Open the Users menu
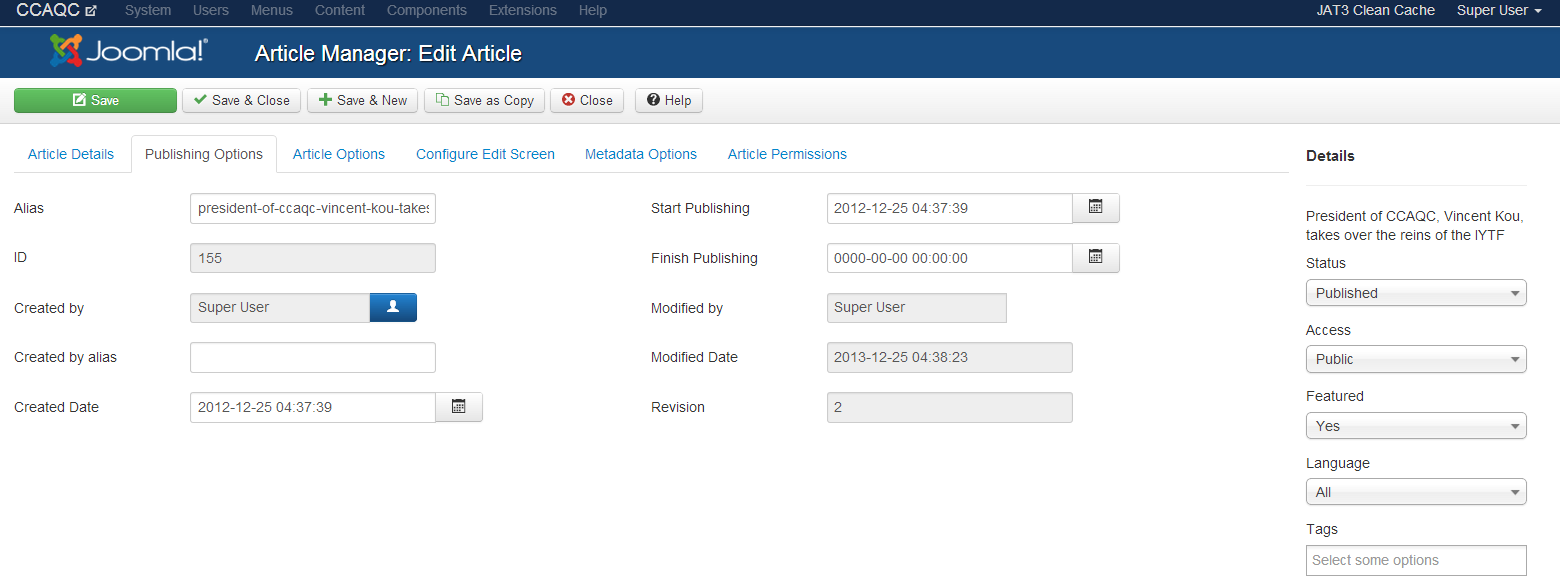The image size is (1560, 582). [211, 10]
